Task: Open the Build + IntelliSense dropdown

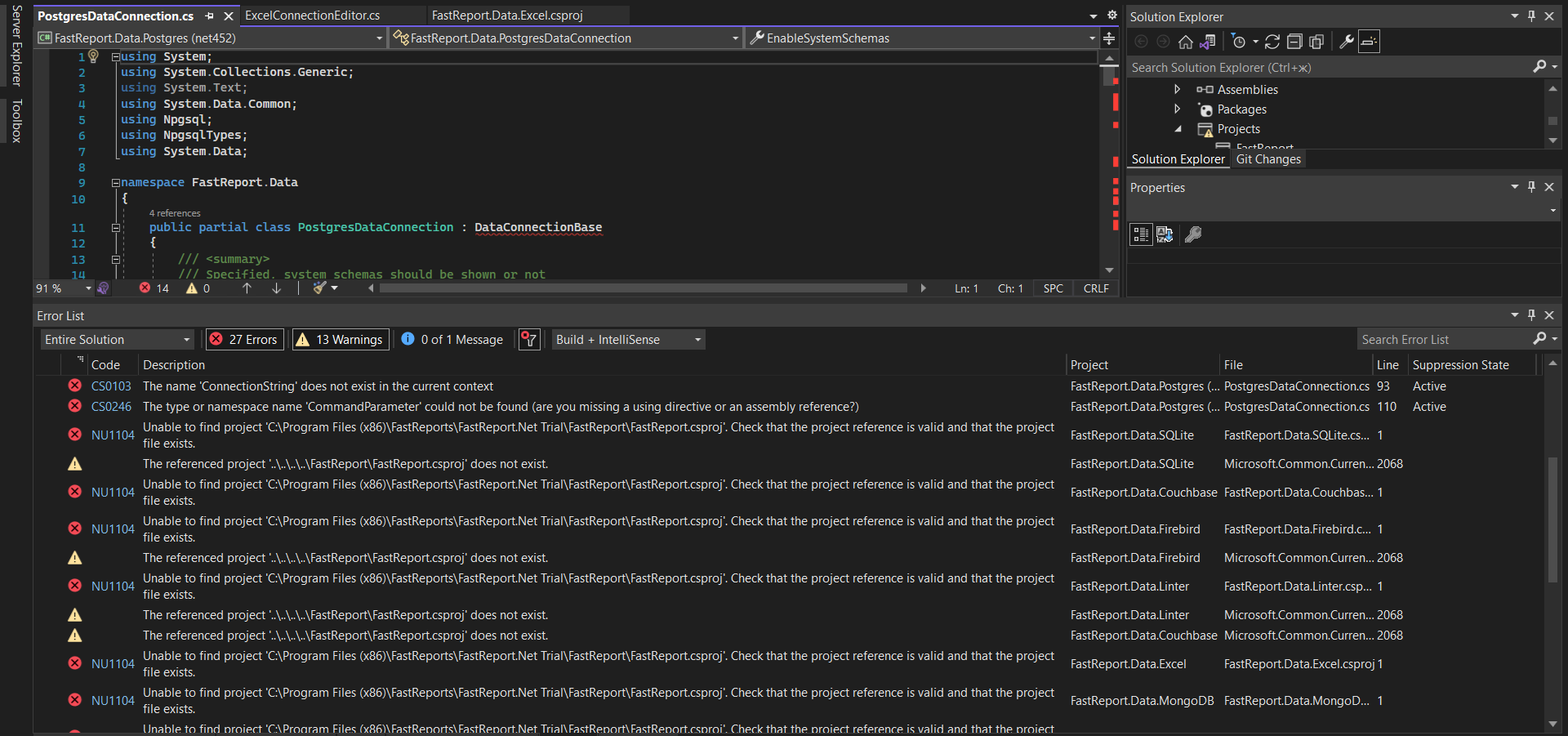Action: [x=629, y=340]
